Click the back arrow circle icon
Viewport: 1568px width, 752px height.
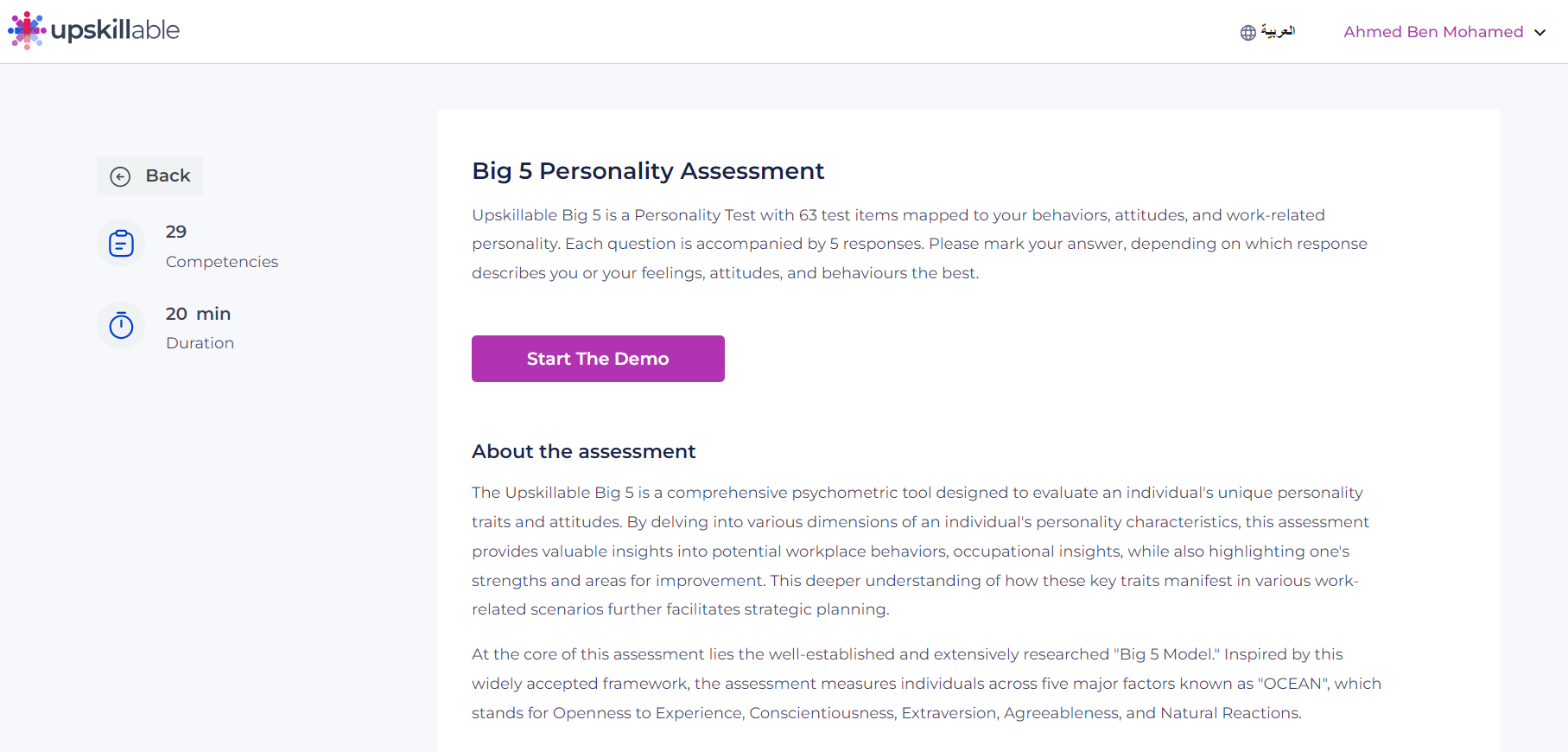pos(120,176)
